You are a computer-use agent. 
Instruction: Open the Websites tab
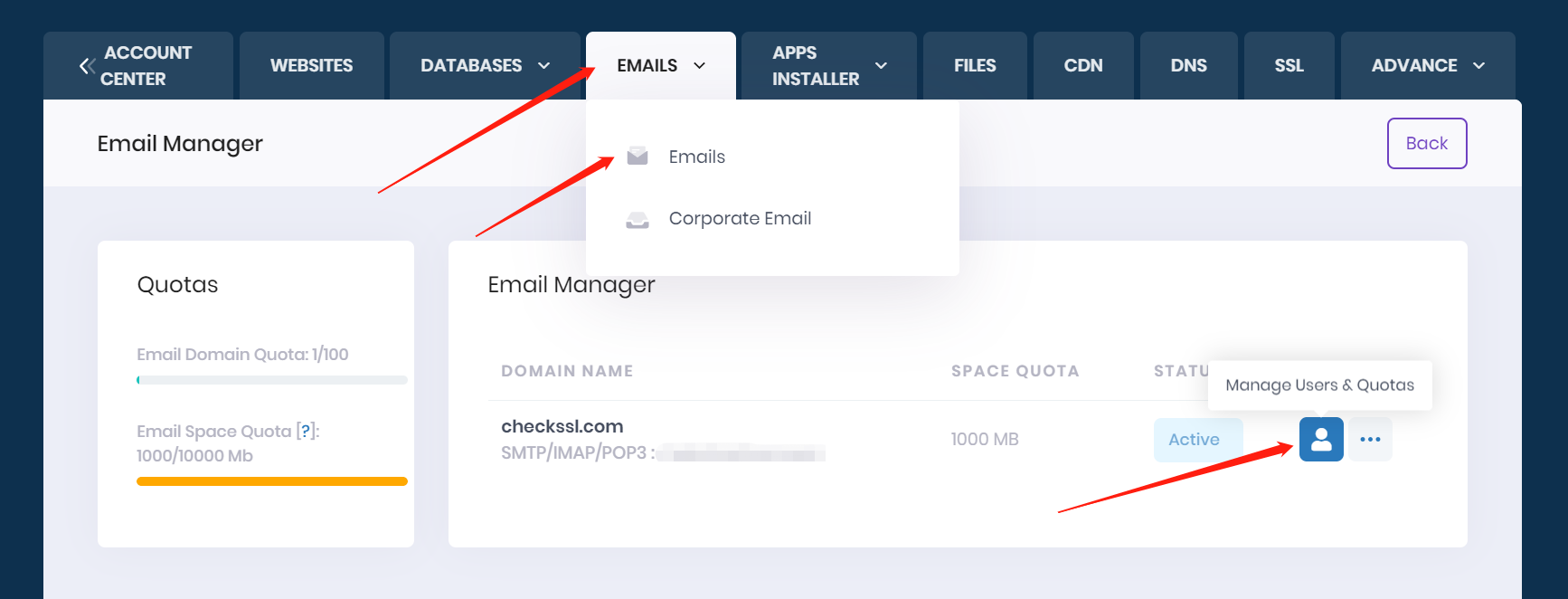311,66
